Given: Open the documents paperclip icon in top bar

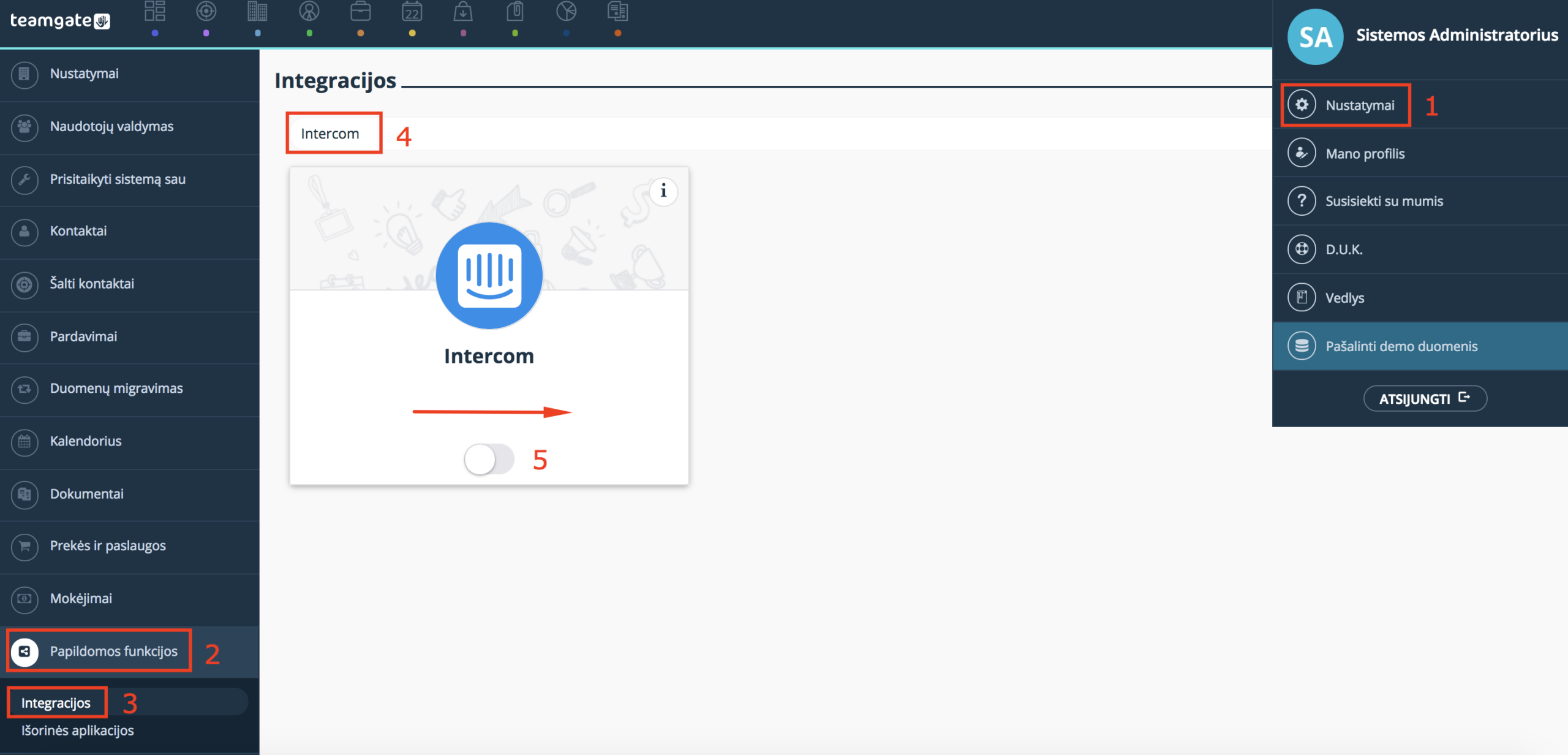Looking at the screenshot, I should click(x=515, y=11).
